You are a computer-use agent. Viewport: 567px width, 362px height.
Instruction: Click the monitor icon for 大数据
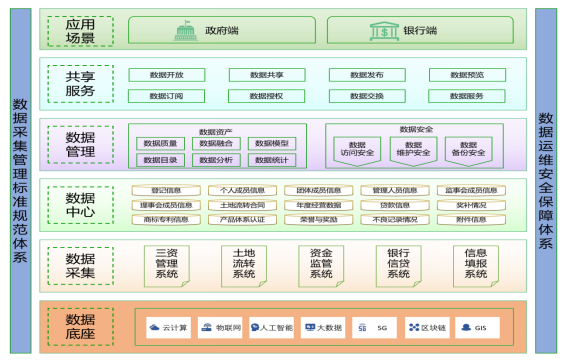pos(310,328)
